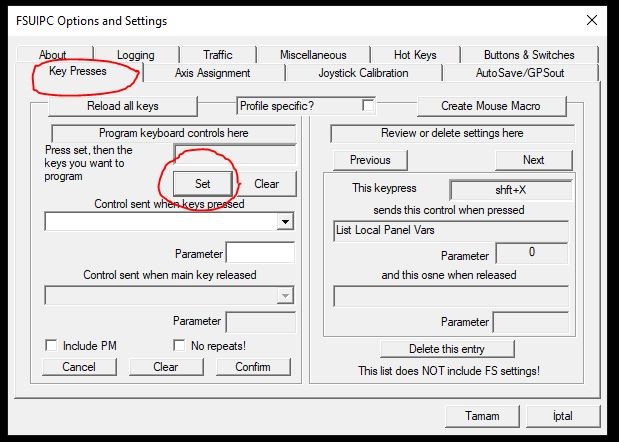Click the İptal button
Screen dimensions: 619x442
tap(563, 416)
